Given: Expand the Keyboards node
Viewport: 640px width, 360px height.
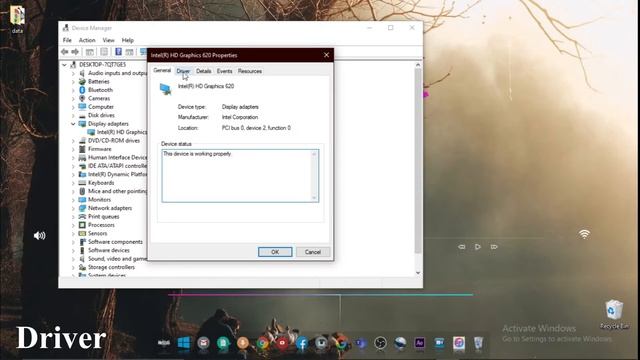Looking at the screenshot, I should (73, 183).
